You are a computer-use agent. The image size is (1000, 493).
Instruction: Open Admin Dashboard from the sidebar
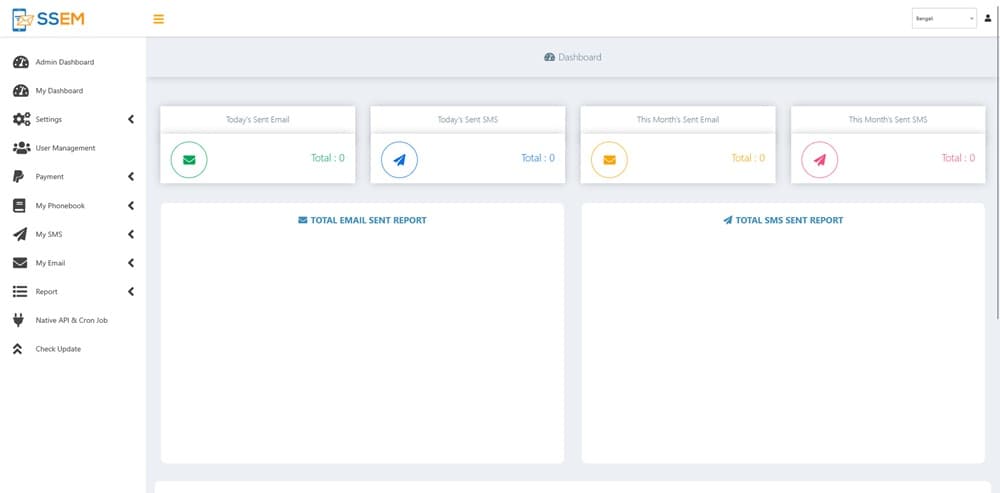[x=64, y=62]
